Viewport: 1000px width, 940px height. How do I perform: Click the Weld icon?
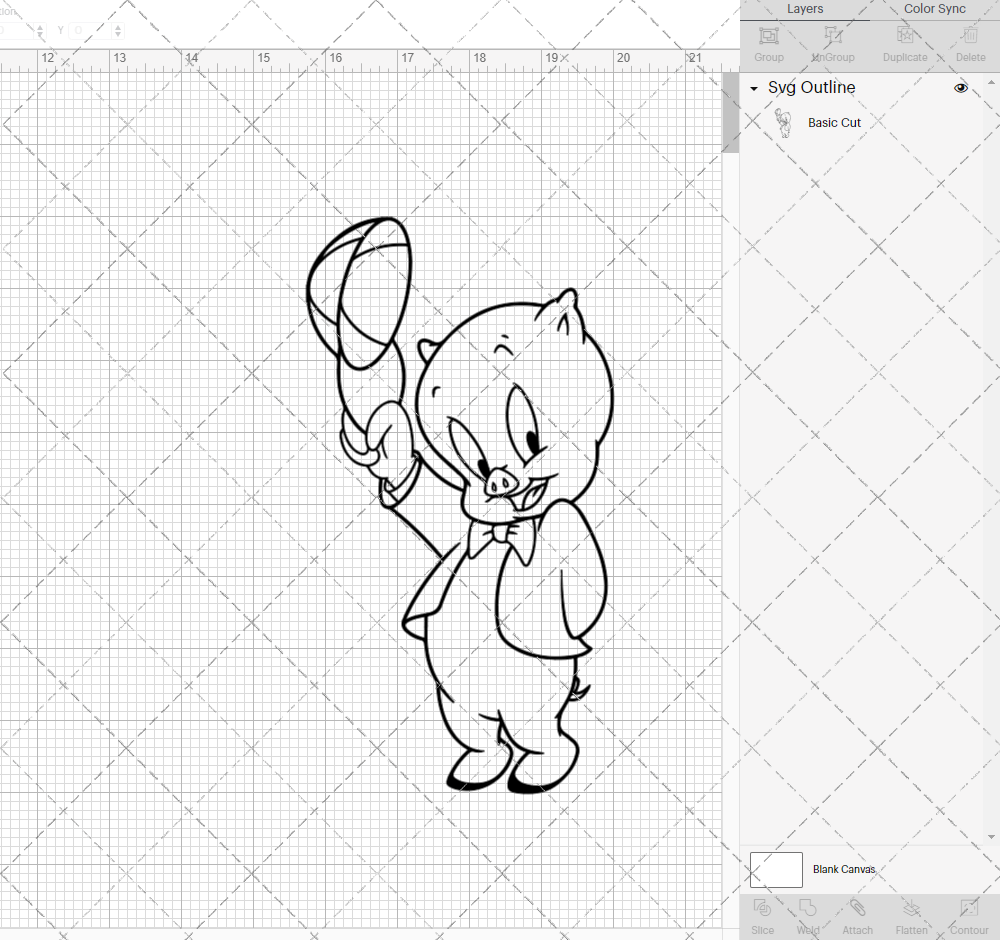pos(807,913)
